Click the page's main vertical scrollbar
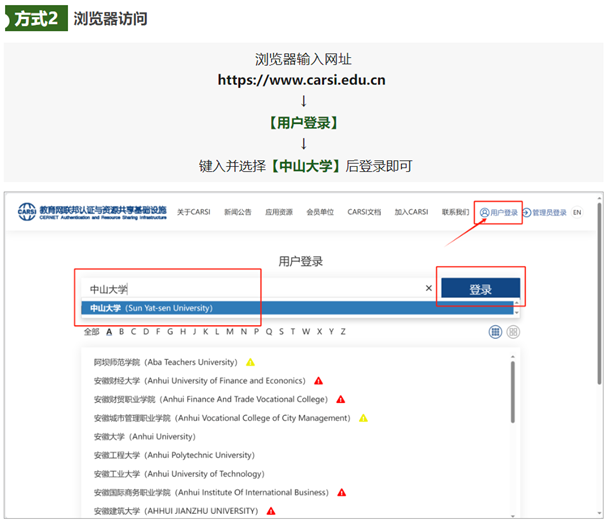The image size is (608, 529). 599,294
